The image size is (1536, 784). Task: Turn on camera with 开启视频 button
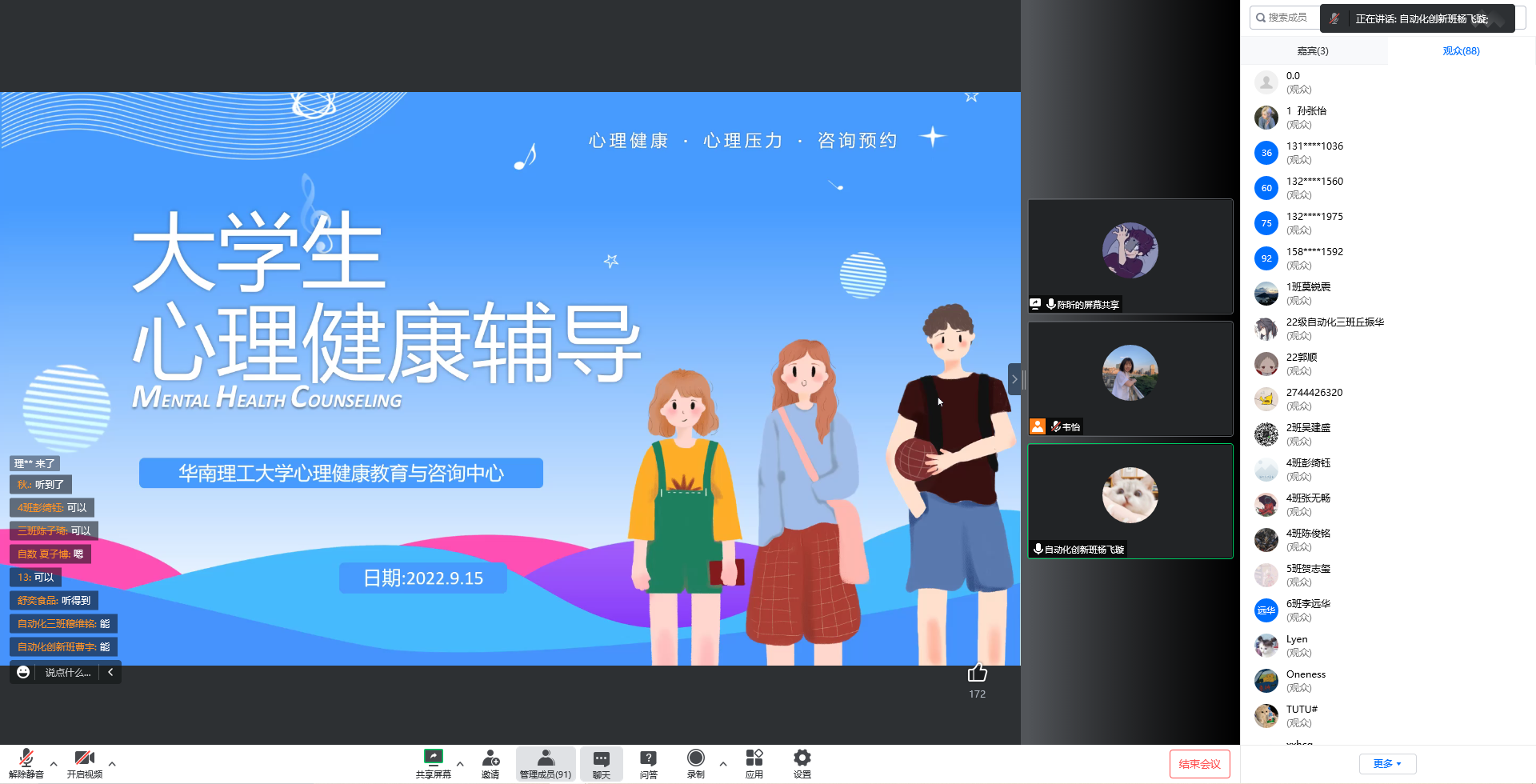click(x=85, y=763)
